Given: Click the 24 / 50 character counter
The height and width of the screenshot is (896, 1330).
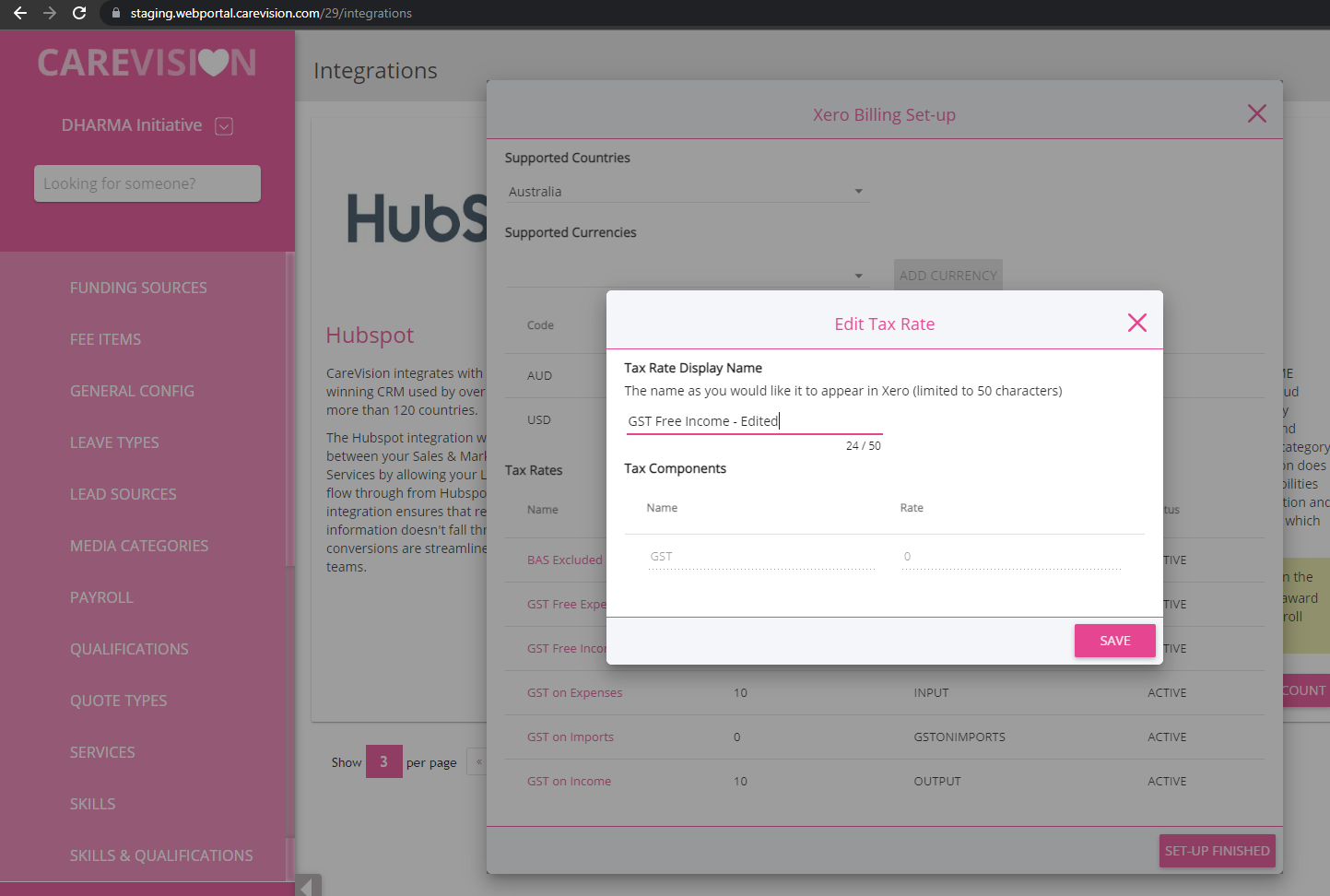Looking at the screenshot, I should pos(863,445).
